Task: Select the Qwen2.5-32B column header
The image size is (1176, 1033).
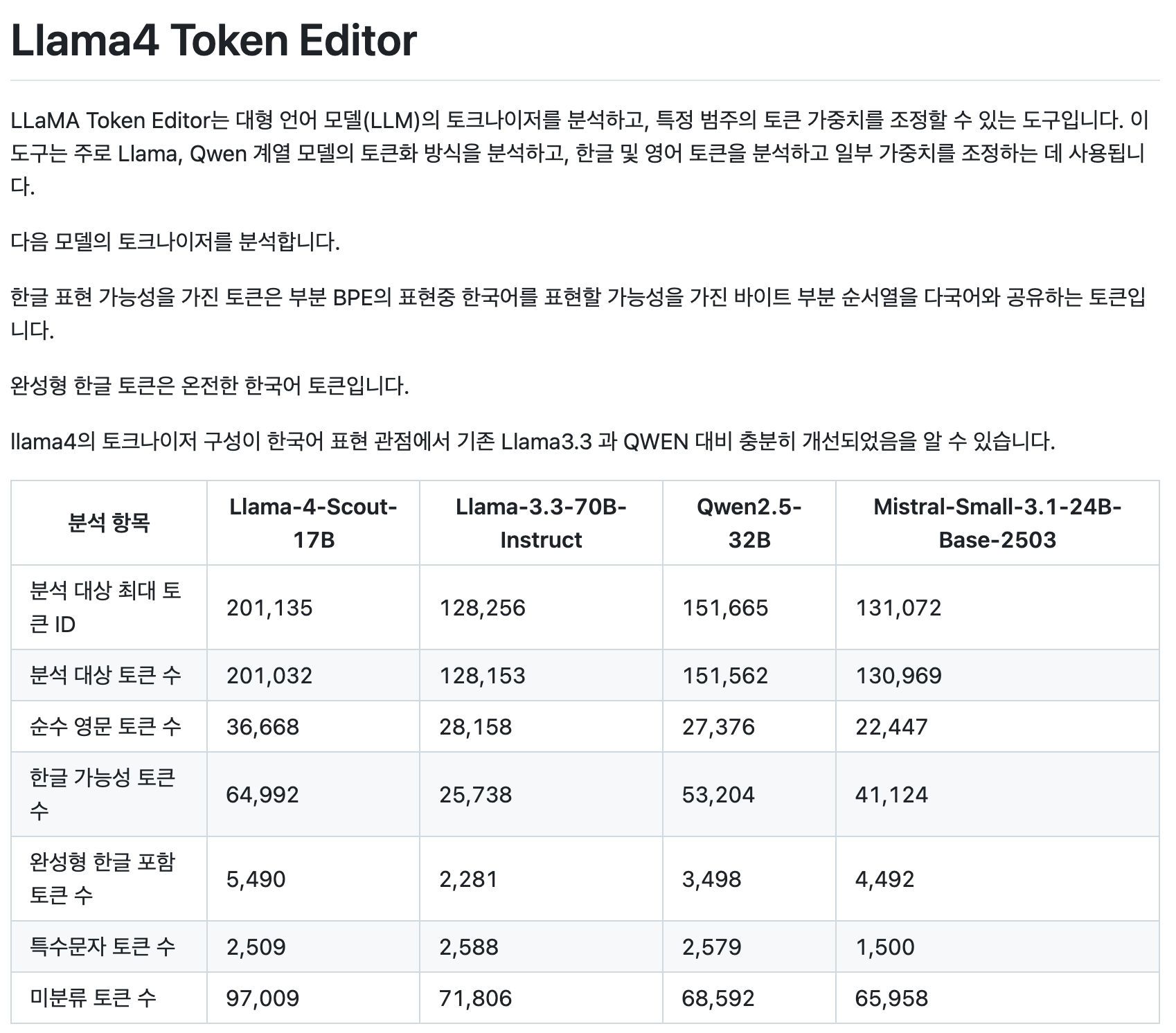Action: point(749,523)
